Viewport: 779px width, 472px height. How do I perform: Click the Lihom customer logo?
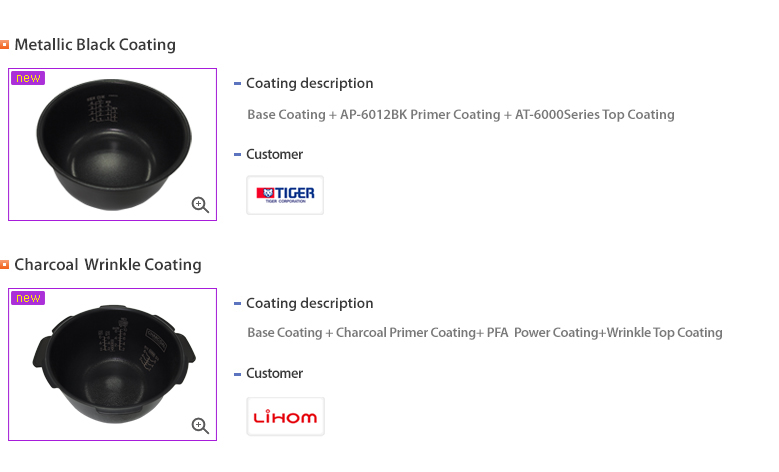point(285,416)
